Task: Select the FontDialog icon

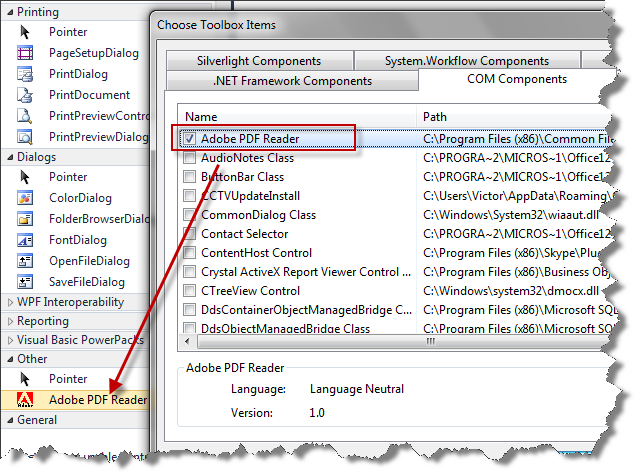Action: click(25, 240)
